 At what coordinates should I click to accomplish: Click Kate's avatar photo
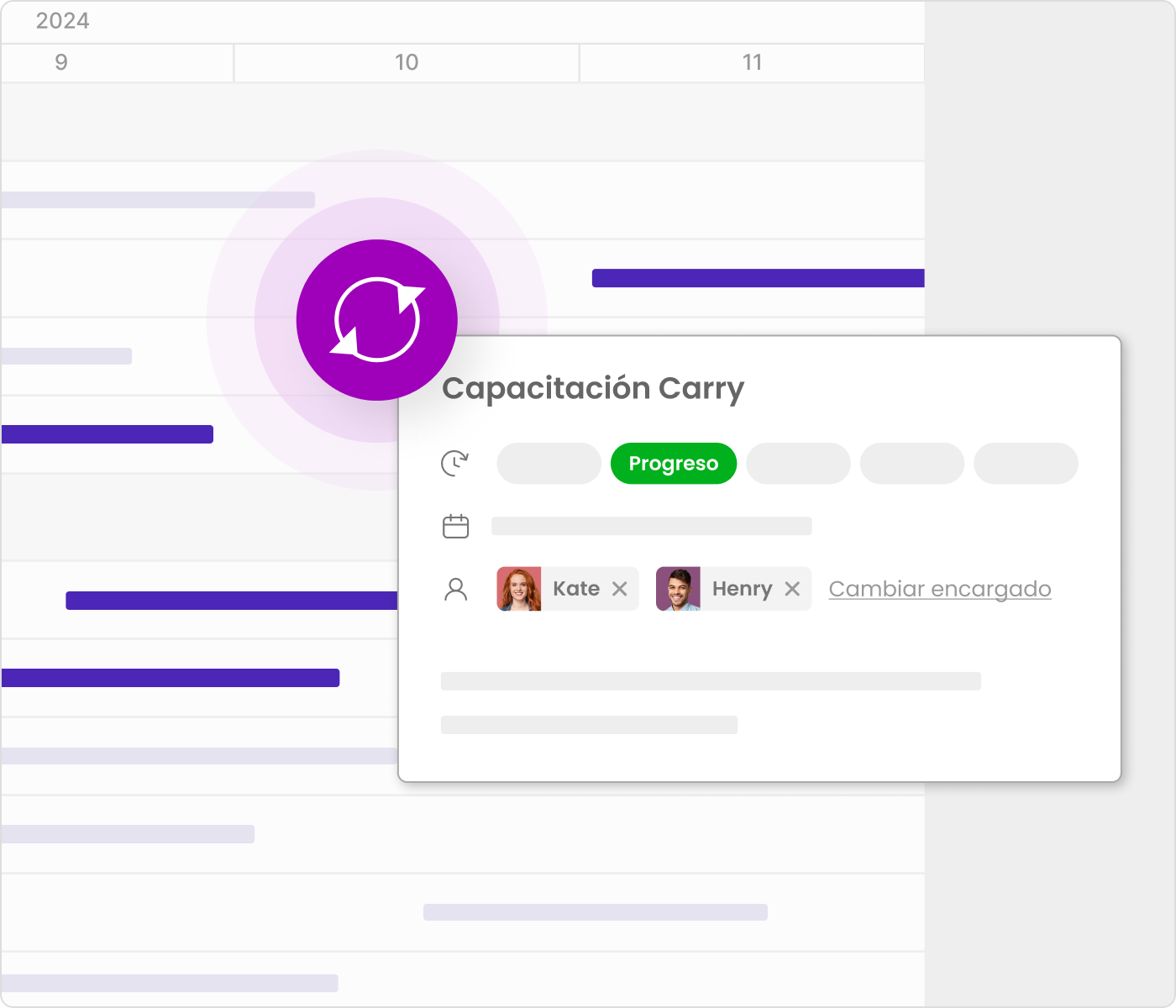tap(519, 589)
